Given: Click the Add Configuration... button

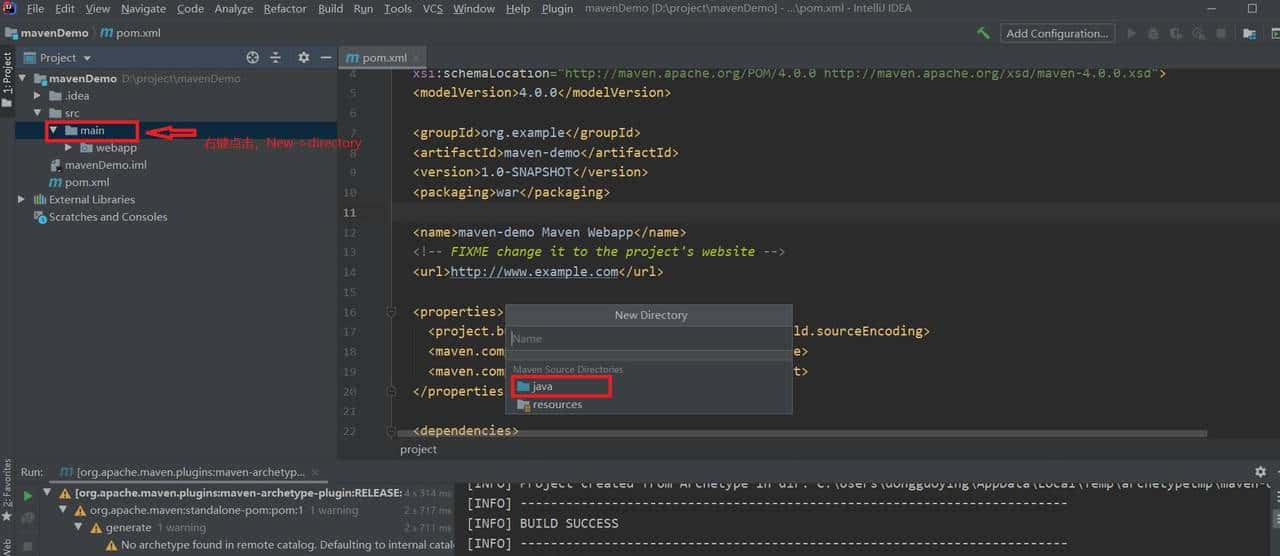Looking at the screenshot, I should point(1057,33).
